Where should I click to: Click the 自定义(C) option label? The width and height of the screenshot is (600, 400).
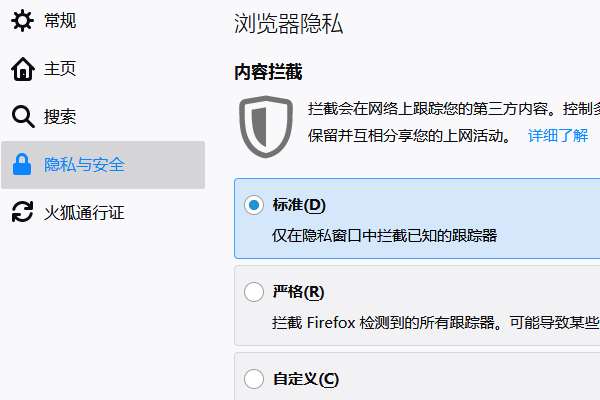click(x=306, y=379)
